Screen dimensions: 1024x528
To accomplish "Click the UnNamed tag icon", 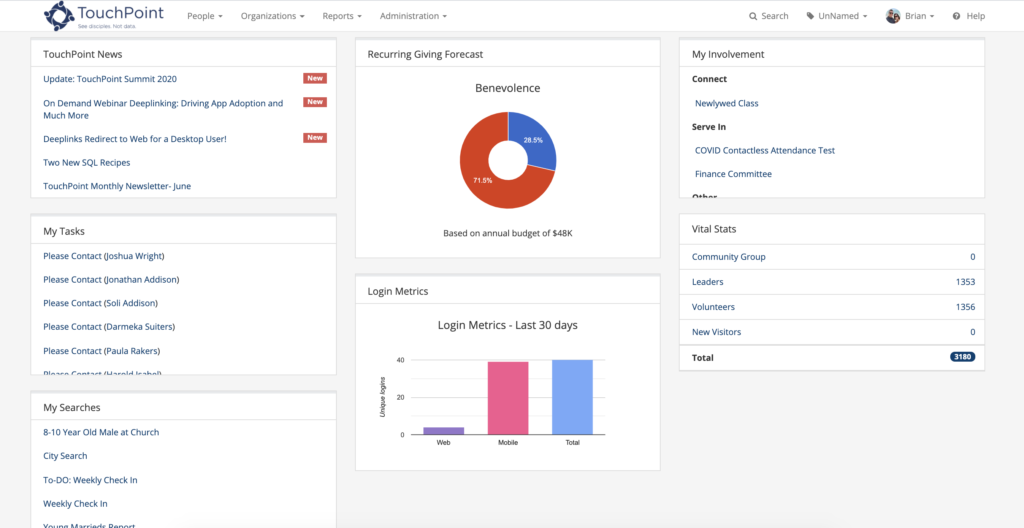I will (x=810, y=16).
